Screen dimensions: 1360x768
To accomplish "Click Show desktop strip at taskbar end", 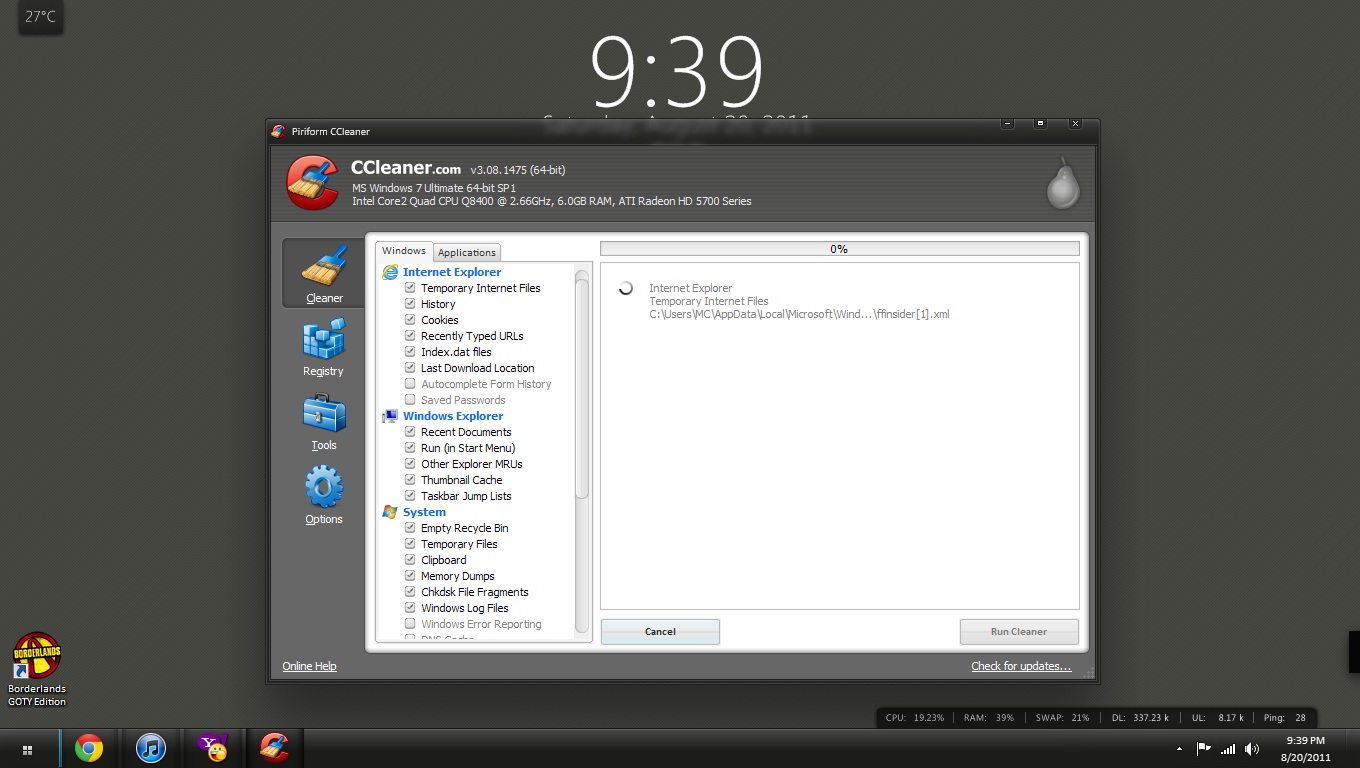I will pos(1353,749).
